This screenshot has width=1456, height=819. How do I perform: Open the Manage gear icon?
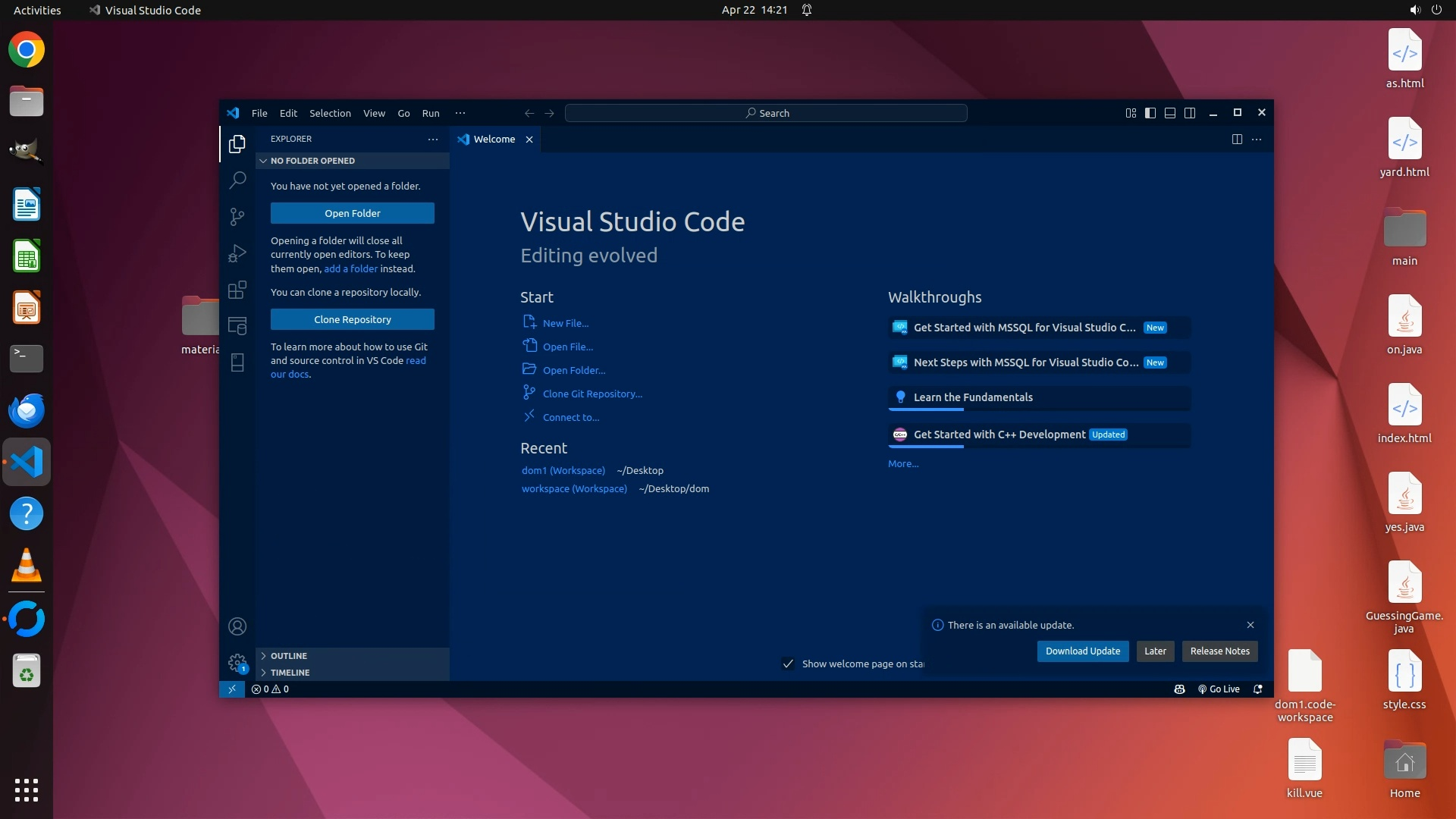point(237,662)
